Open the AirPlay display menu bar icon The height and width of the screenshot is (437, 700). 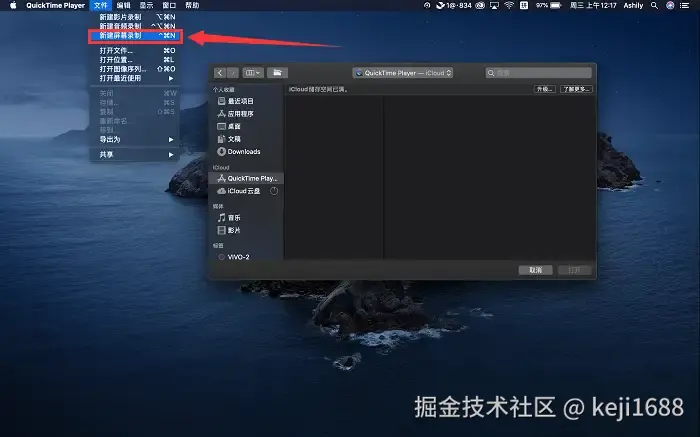tap(495, 5)
